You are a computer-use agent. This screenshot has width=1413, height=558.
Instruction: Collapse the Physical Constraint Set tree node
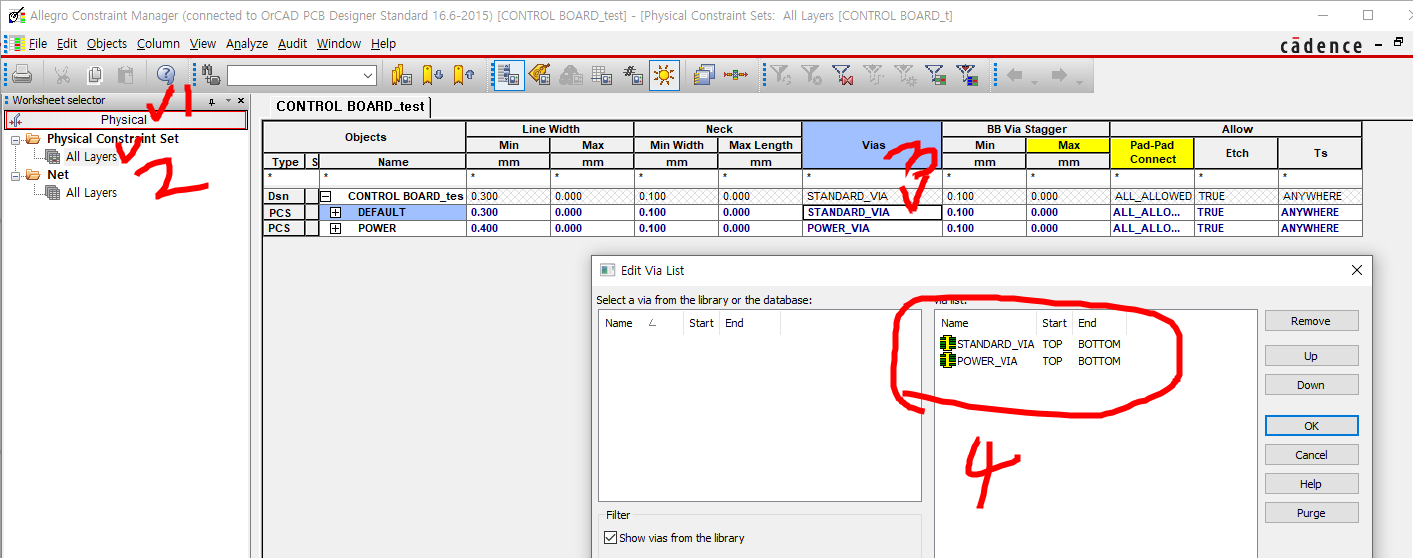(16, 139)
